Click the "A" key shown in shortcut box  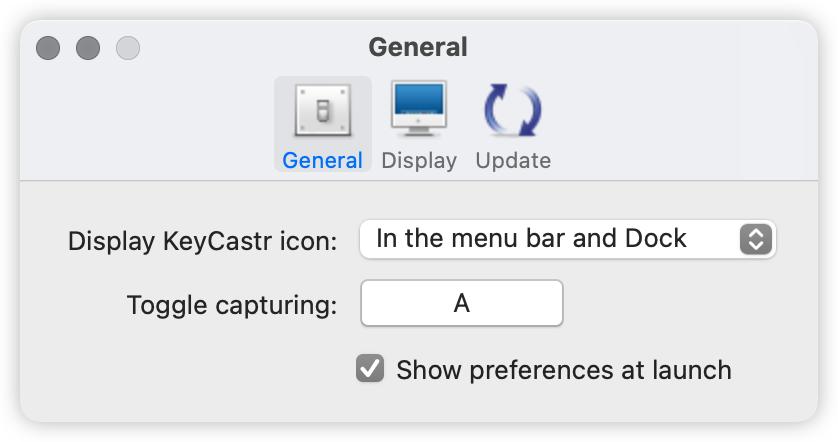pos(461,303)
